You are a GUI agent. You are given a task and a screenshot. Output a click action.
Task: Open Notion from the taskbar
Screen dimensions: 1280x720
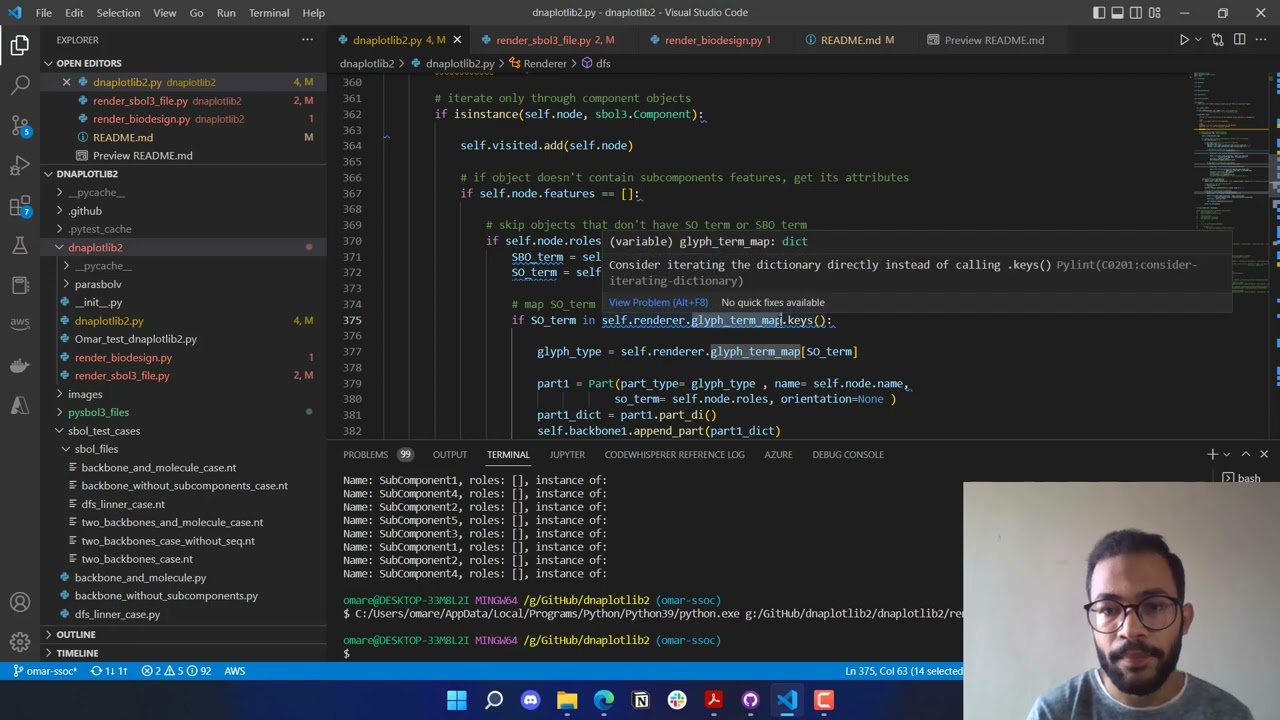[x=641, y=700]
